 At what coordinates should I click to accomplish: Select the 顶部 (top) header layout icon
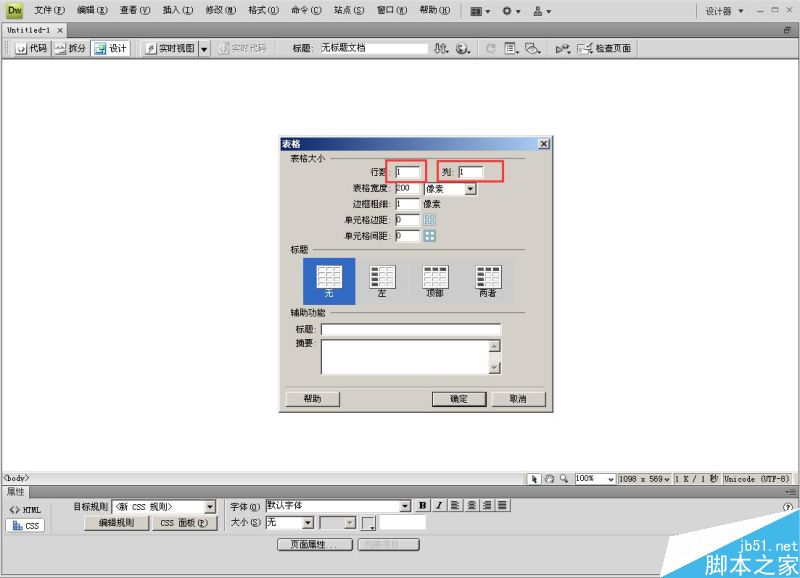click(435, 278)
